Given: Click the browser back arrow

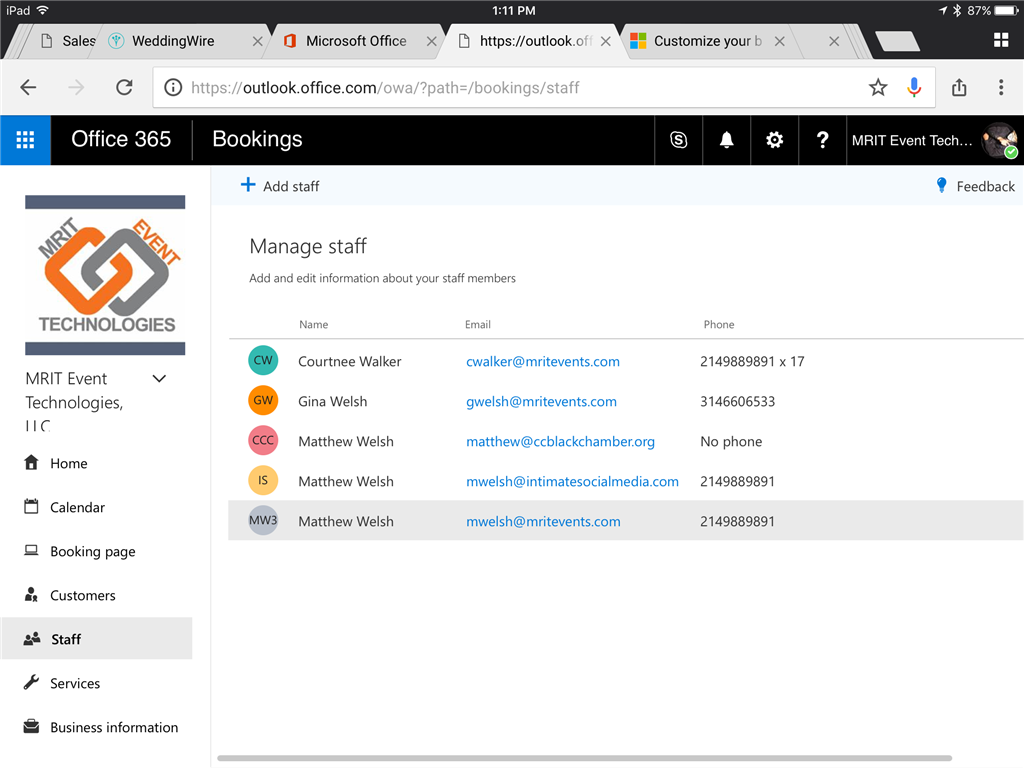Looking at the screenshot, I should click(28, 88).
